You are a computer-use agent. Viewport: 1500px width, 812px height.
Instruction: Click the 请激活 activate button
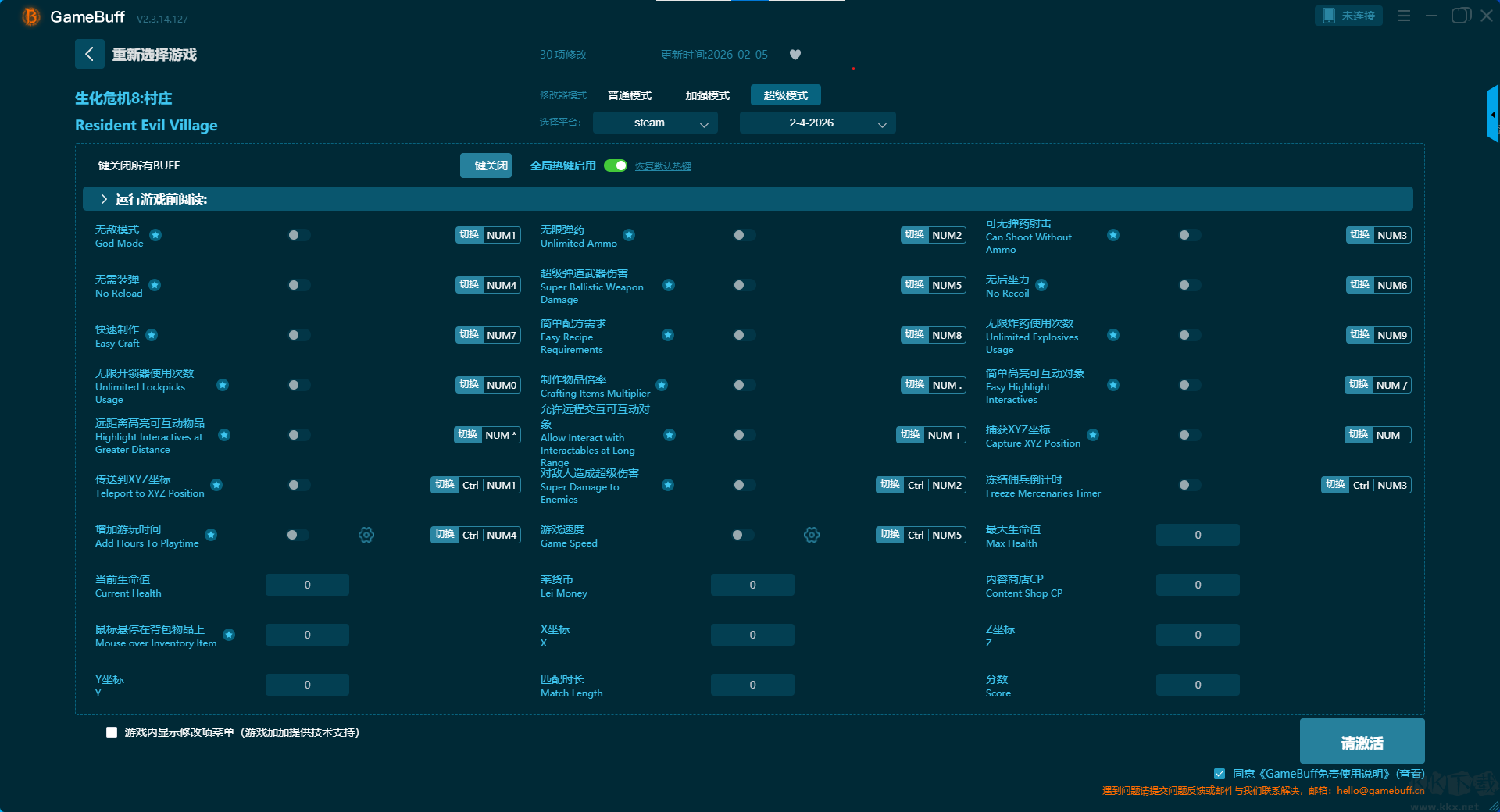pyautogui.click(x=1362, y=743)
